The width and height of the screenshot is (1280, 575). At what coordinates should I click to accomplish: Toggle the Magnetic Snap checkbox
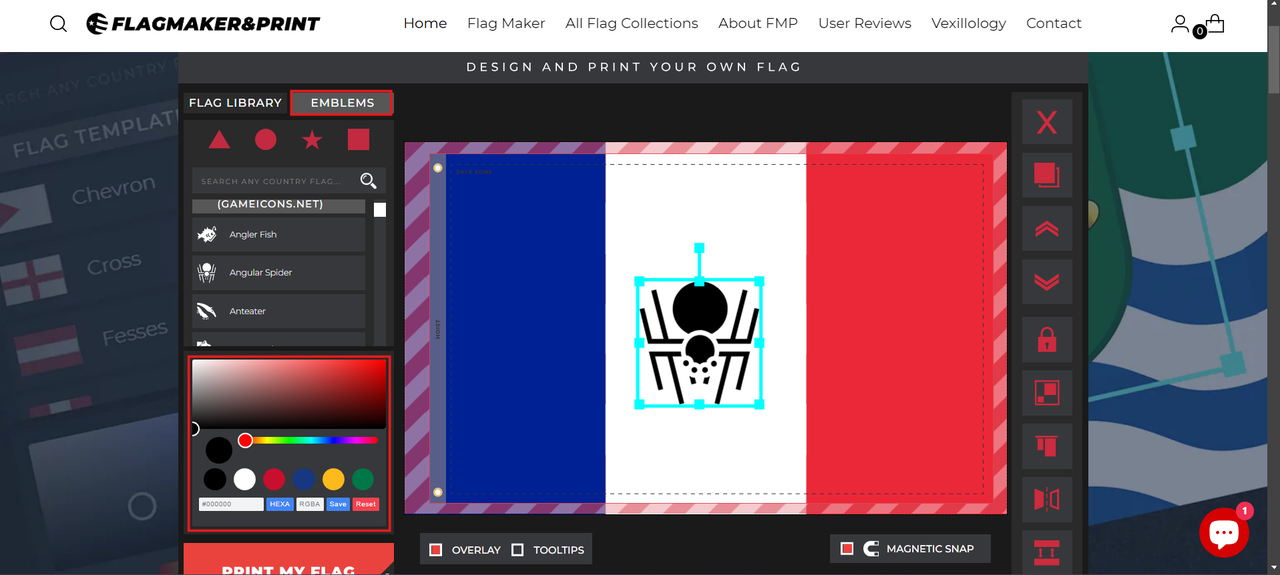coord(847,549)
